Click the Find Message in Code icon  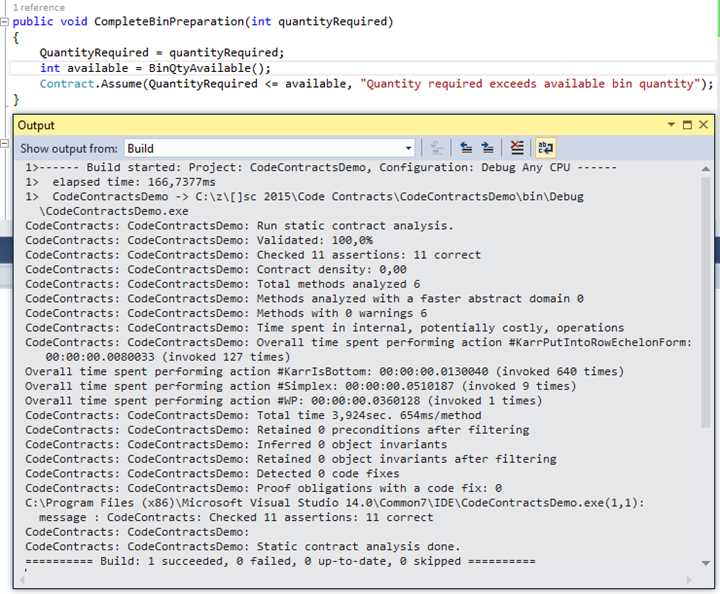[x=436, y=148]
